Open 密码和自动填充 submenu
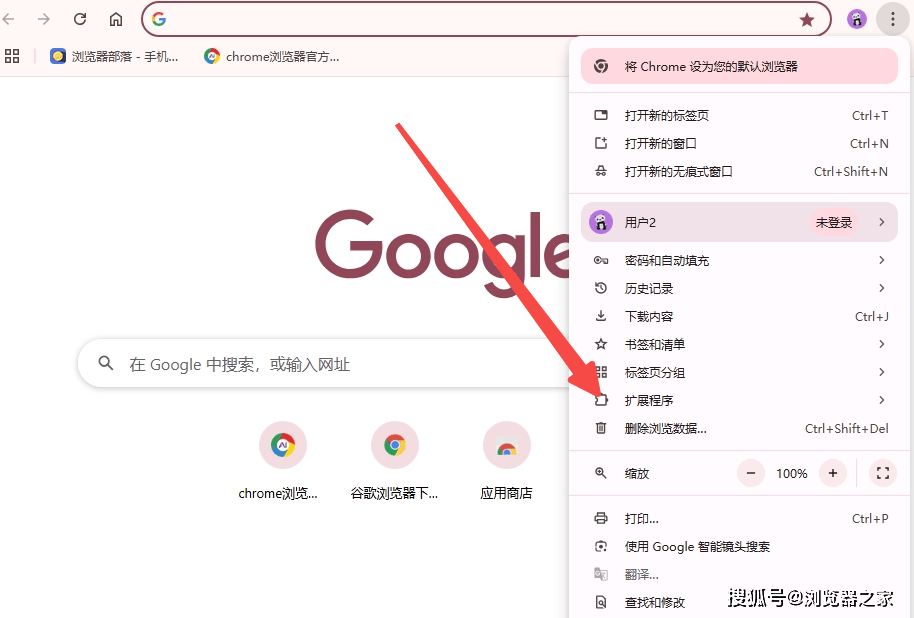The image size is (914, 618). coord(739,261)
